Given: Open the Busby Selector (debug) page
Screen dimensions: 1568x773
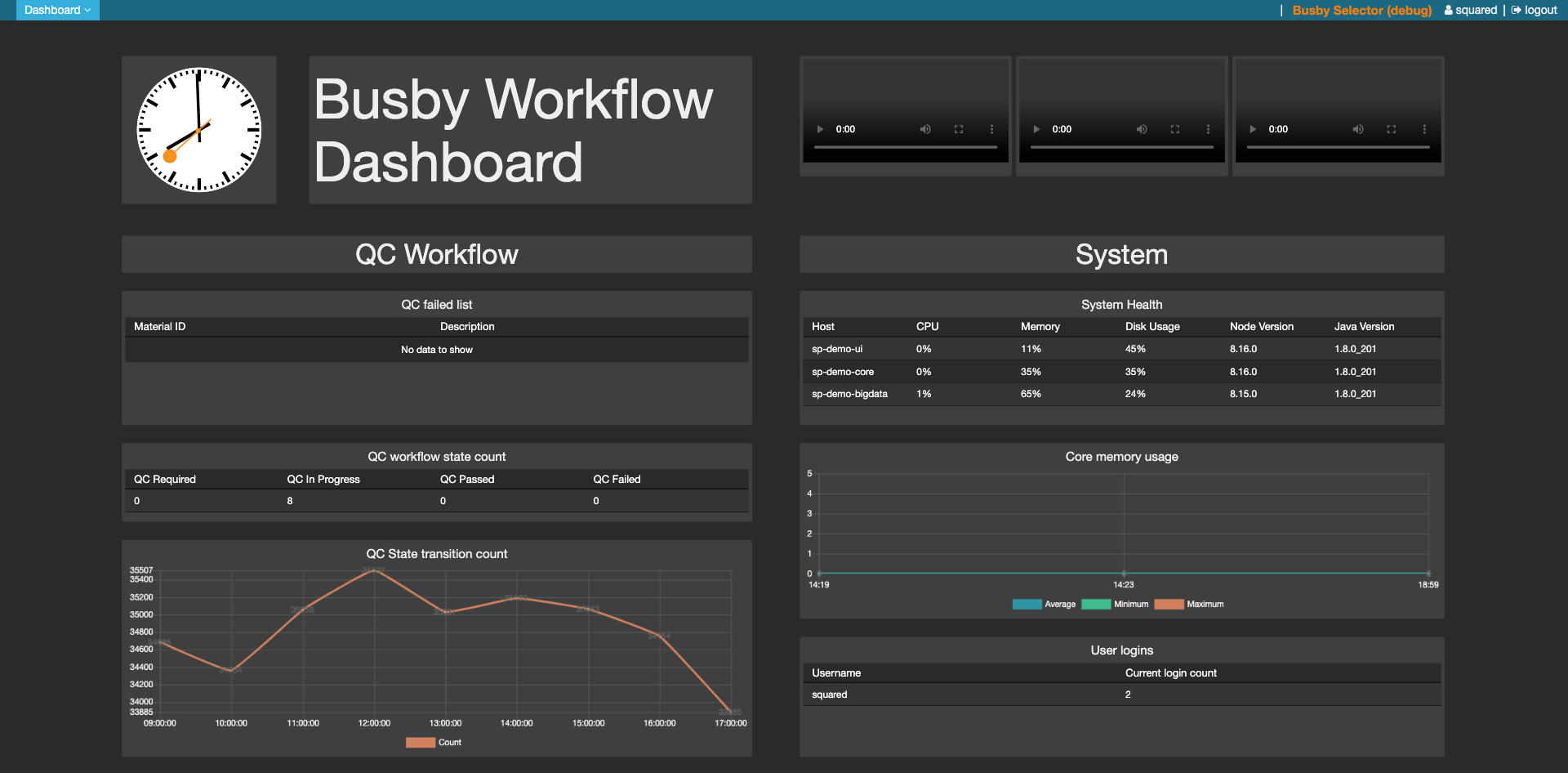Looking at the screenshot, I should click(x=1361, y=11).
